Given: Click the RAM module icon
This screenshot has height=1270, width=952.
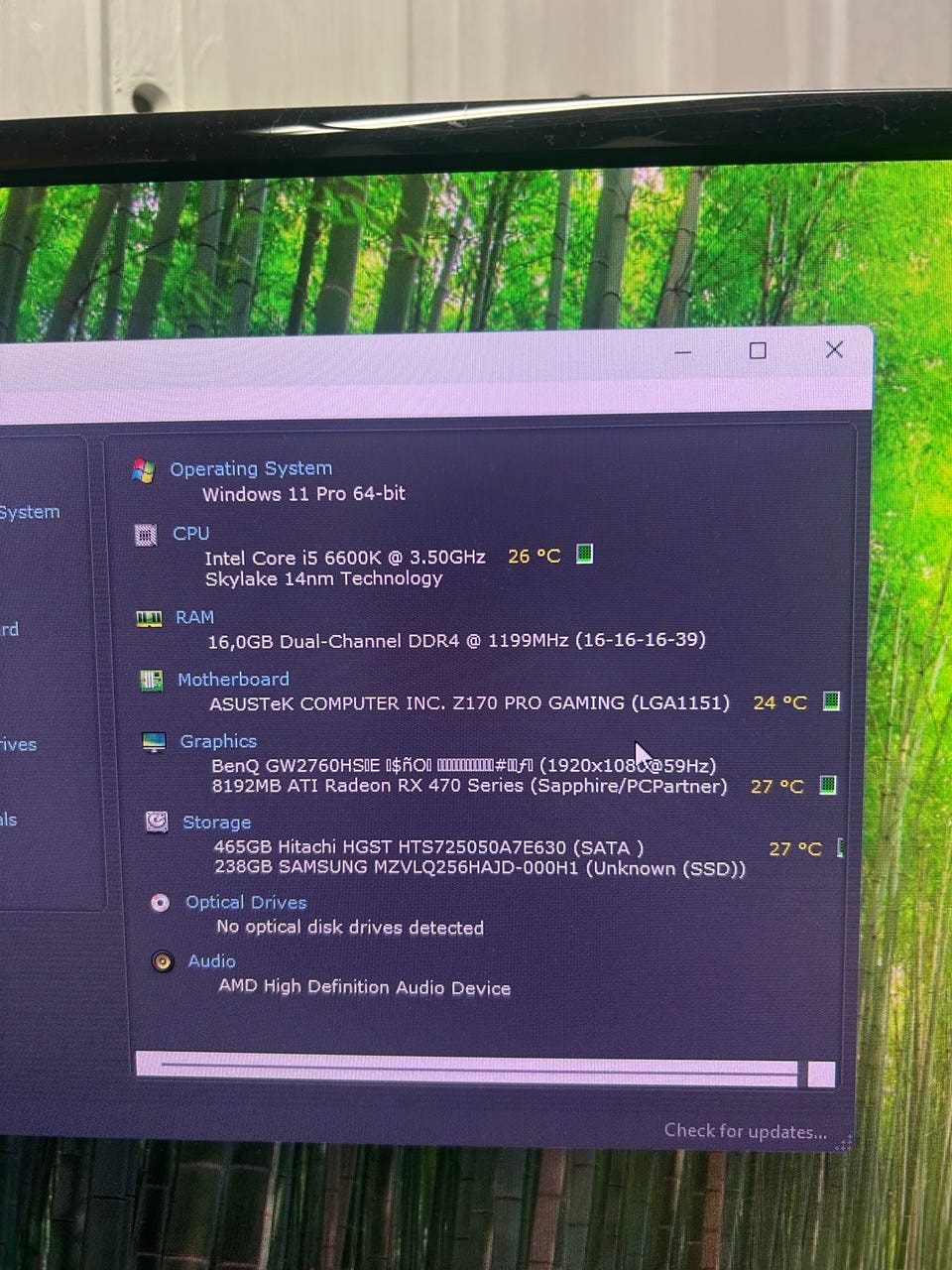Looking at the screenshot, I should coord(149,619).
